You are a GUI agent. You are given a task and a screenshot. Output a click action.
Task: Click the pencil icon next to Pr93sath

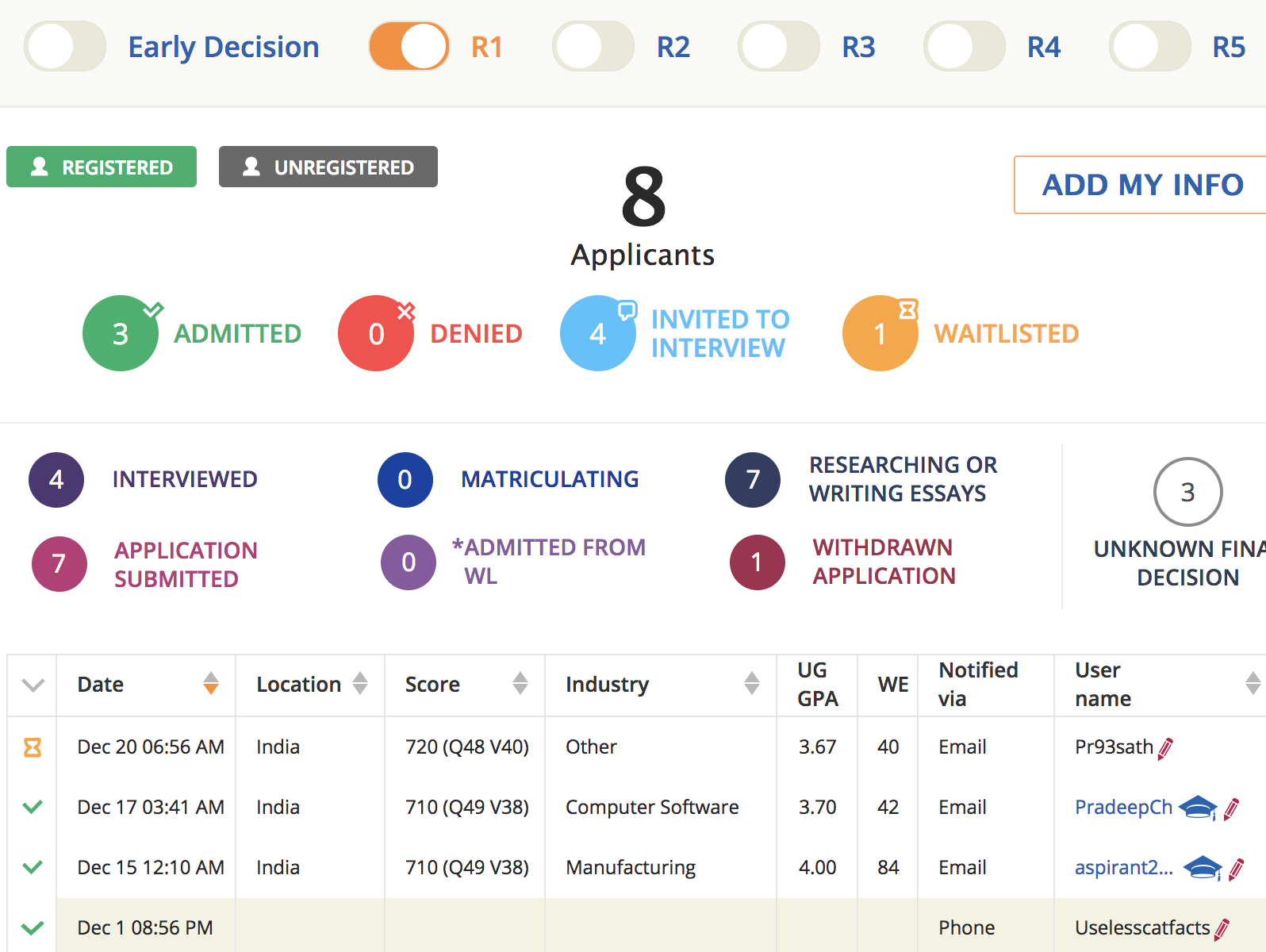pyautogui.click(x=1165, y=748)
